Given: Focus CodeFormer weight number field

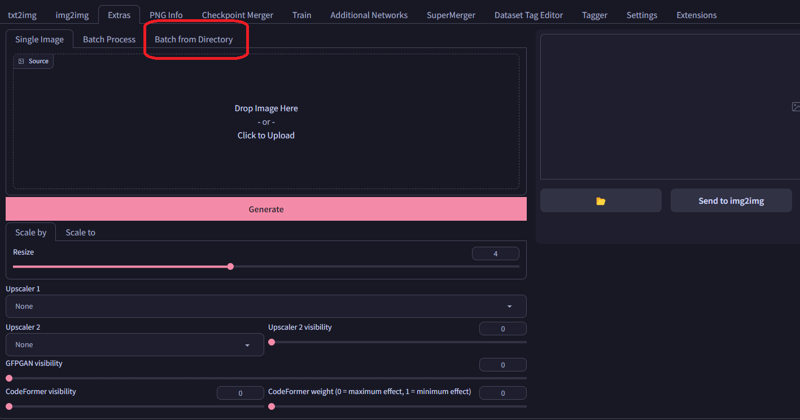Looking at the screenshot, I should (x=503, y=393).
